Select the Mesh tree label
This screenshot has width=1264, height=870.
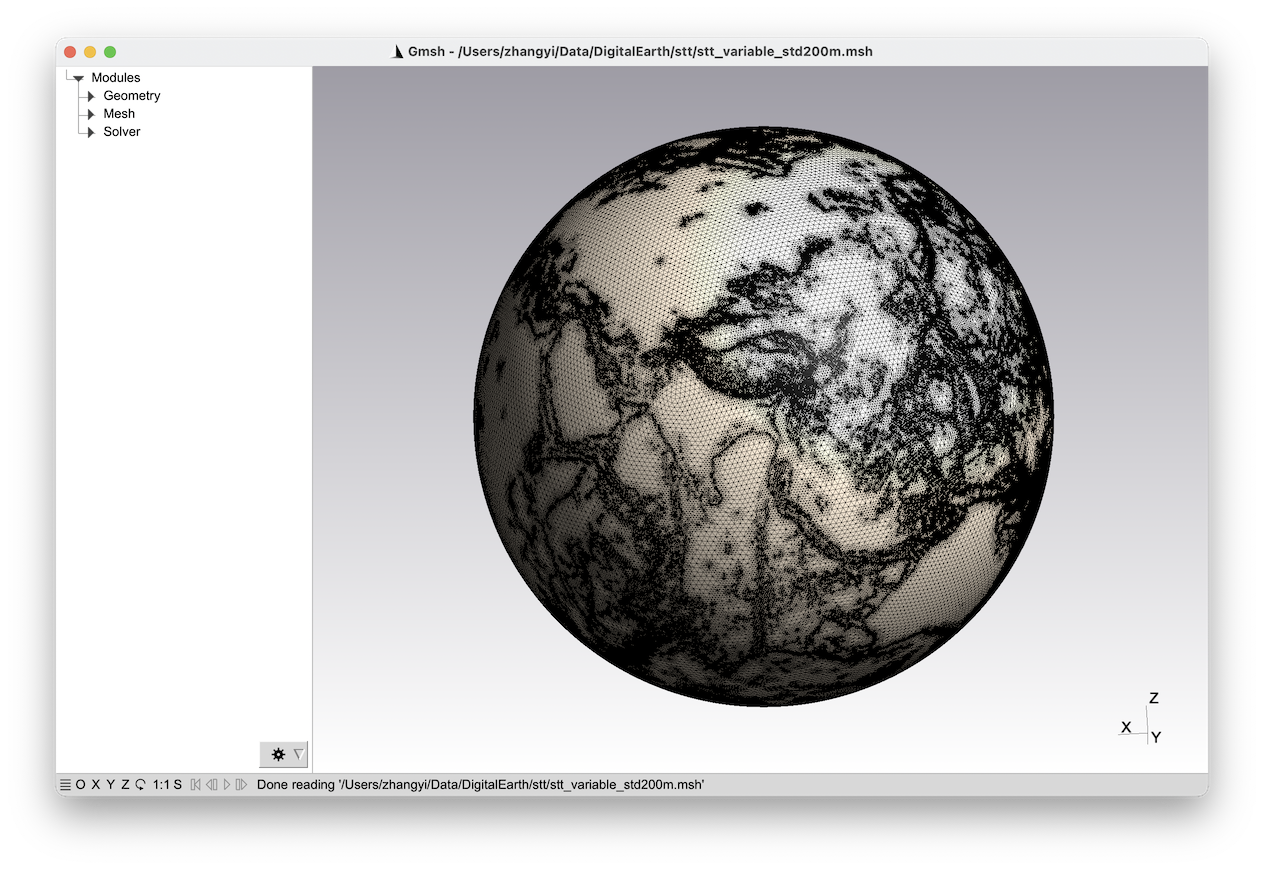[x=119, y=114]
